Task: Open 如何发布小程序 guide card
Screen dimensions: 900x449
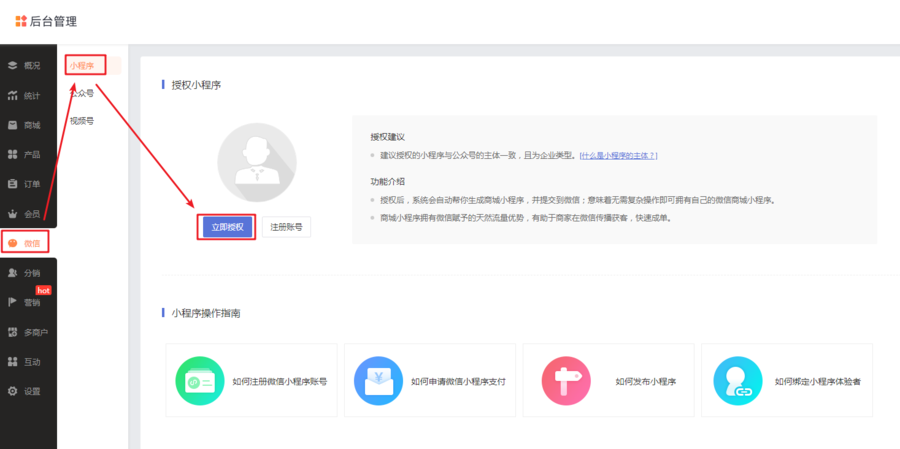Action: tap(608, 381)
